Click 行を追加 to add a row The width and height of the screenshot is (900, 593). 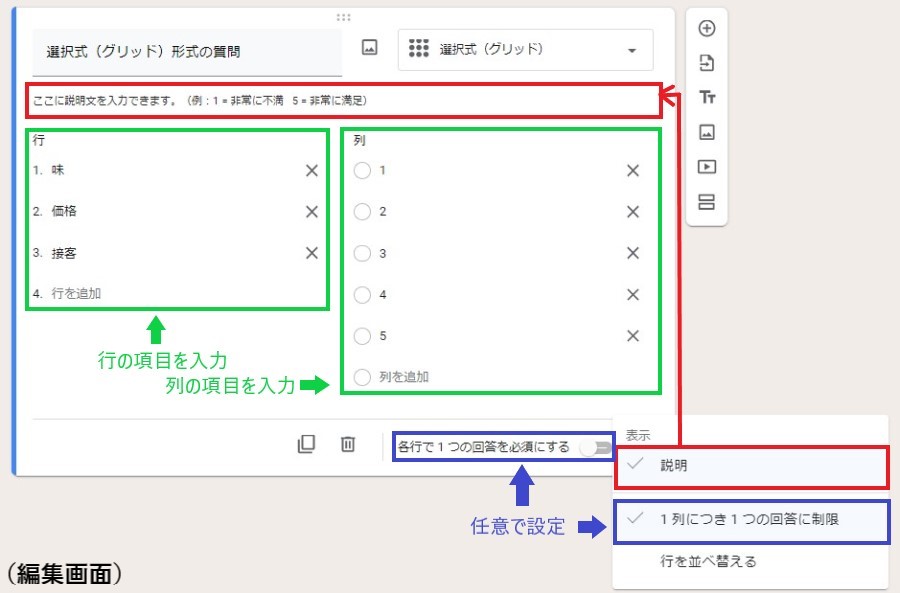(x=76, y=294)
